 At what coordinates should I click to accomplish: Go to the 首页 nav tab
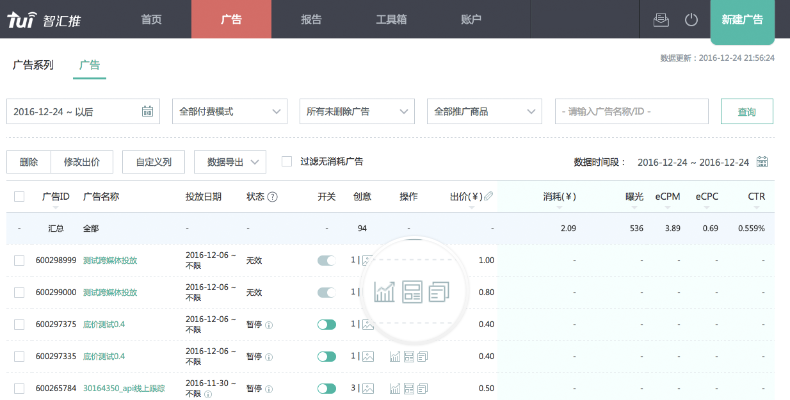tap(151, 19)
